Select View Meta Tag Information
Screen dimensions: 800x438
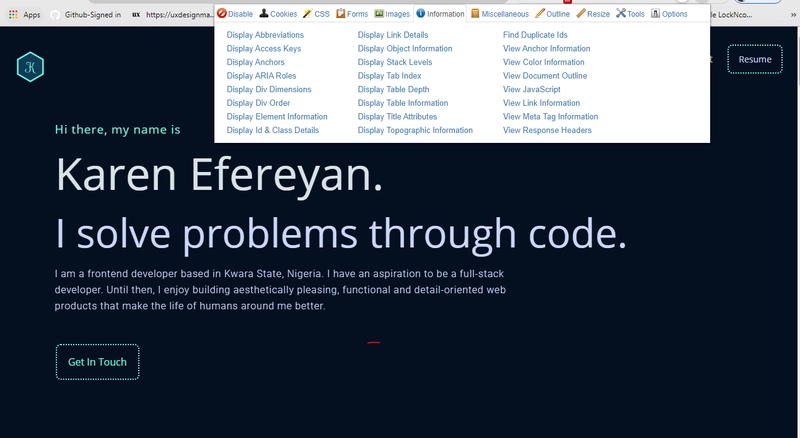point(551,116)
